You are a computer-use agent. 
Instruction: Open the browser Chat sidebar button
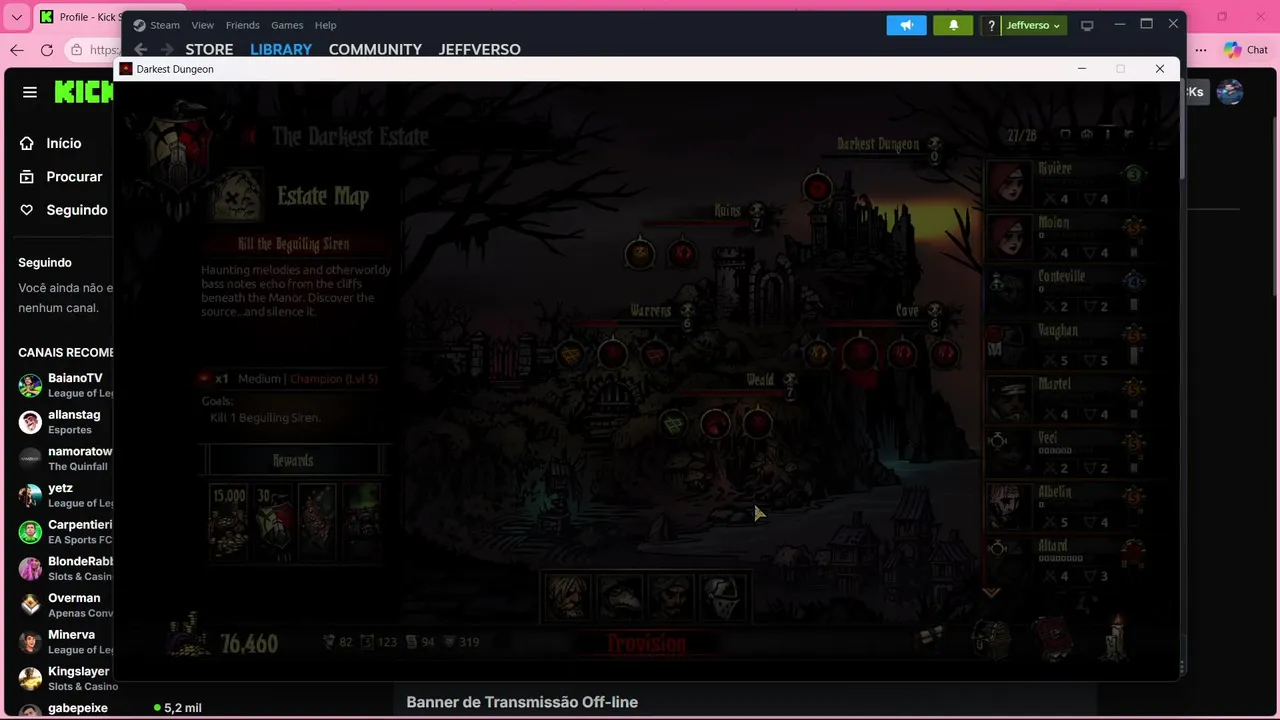[x=1246, y=50]
